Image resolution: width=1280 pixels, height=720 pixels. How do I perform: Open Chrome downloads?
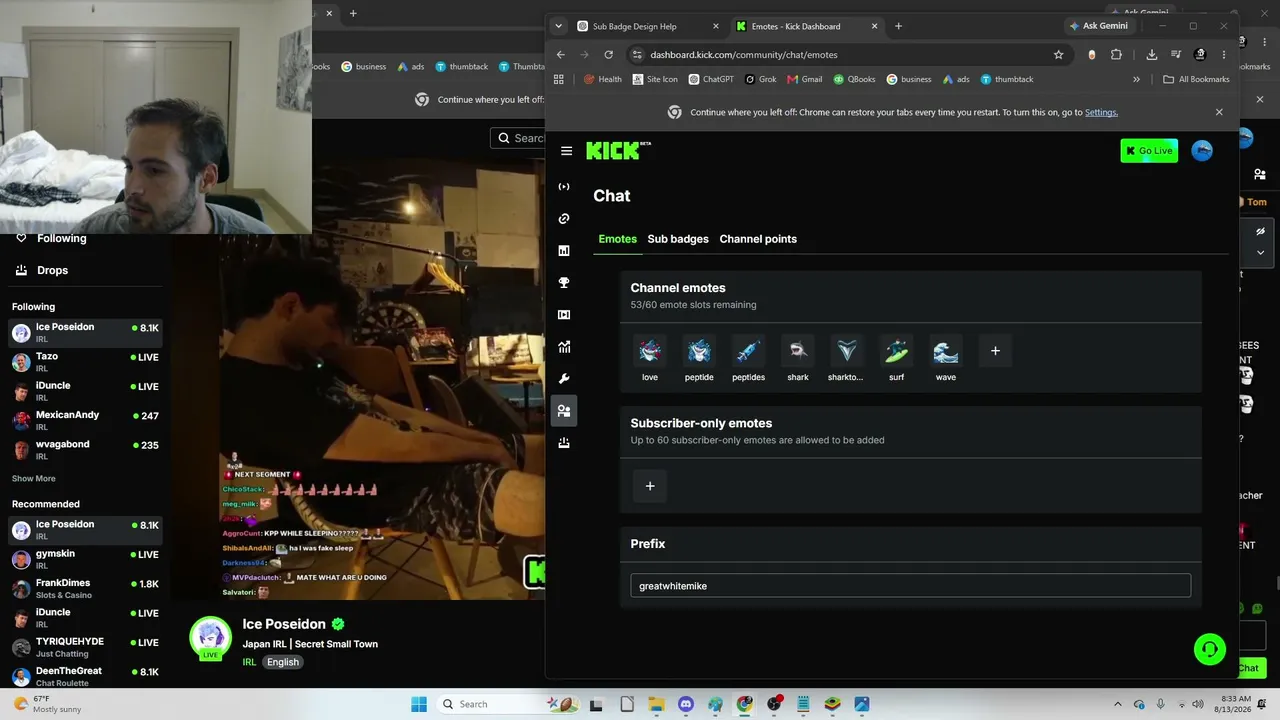coord(1152,55)
